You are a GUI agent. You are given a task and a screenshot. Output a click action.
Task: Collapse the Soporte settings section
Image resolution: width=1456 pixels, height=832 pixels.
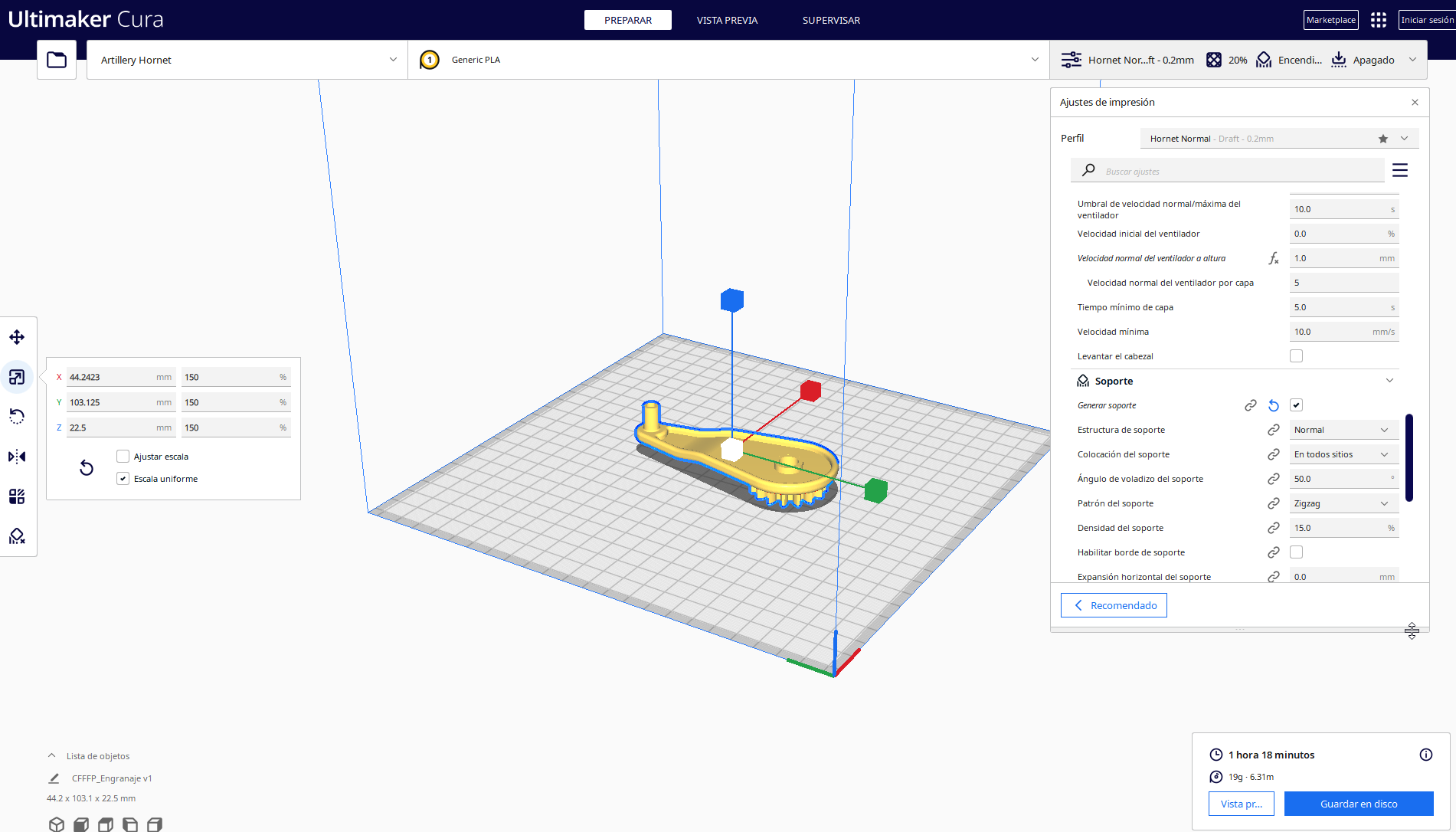[1389, 381]
